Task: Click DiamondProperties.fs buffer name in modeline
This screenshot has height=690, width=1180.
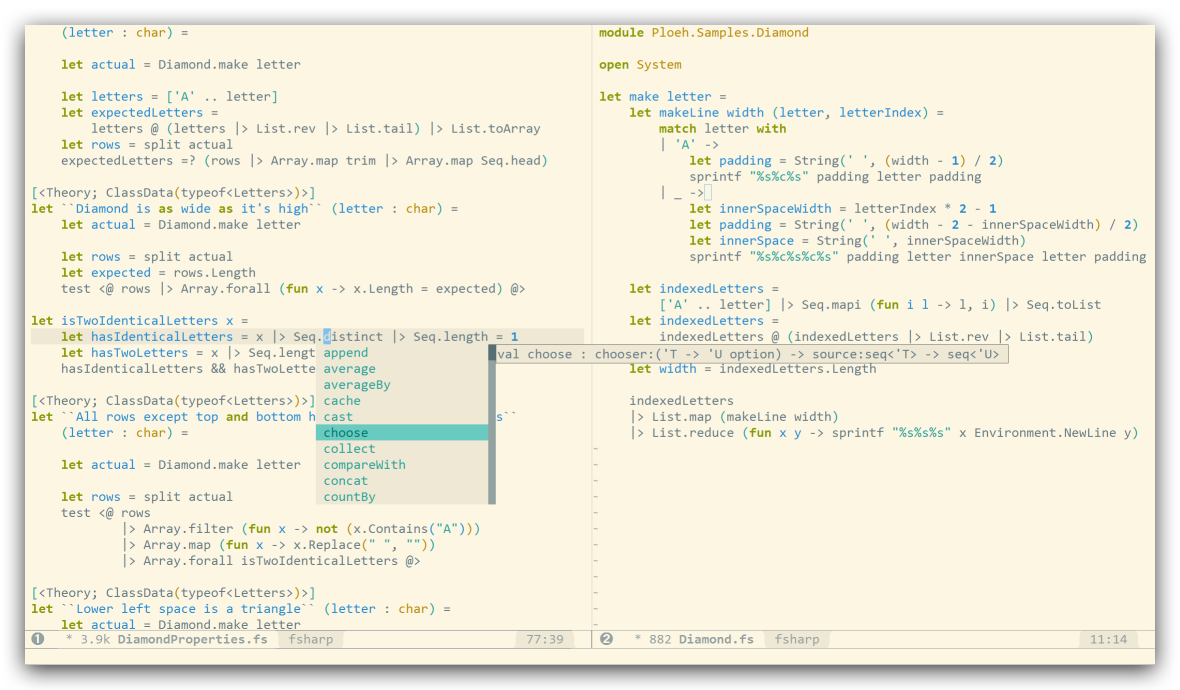Action: [x=193, y=639]
